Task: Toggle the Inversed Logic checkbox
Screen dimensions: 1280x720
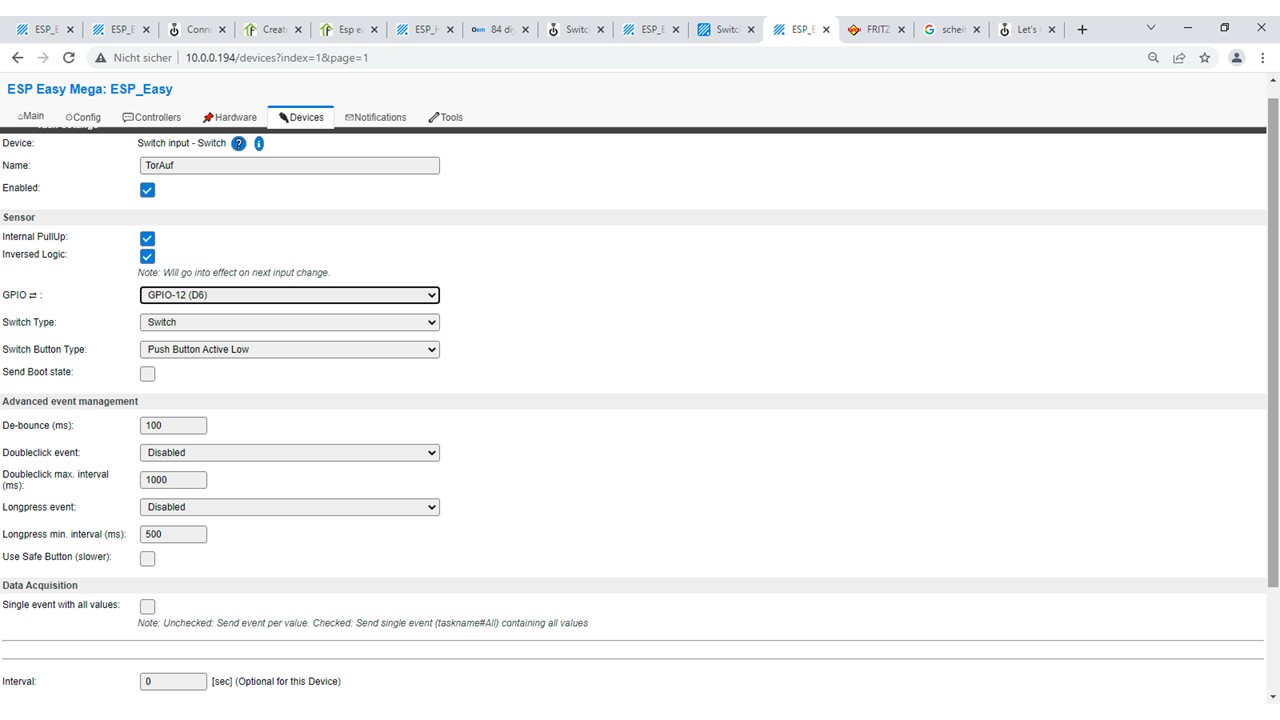Action: click(147, 256)
